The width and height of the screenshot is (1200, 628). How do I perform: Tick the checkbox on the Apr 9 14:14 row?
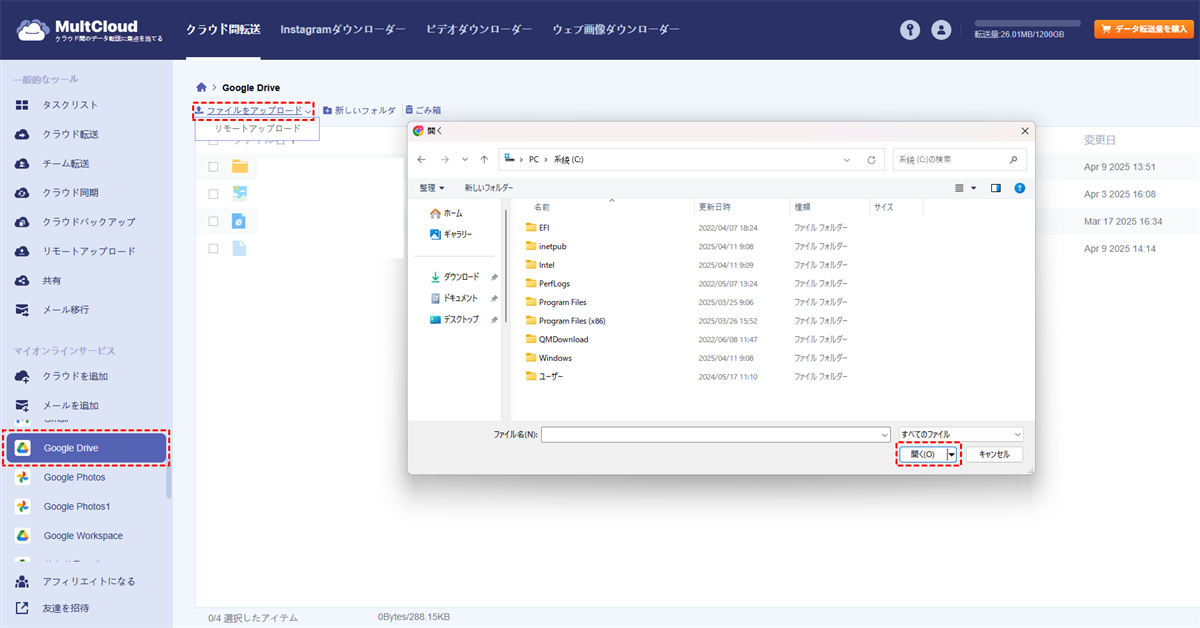tap(213, 248)
